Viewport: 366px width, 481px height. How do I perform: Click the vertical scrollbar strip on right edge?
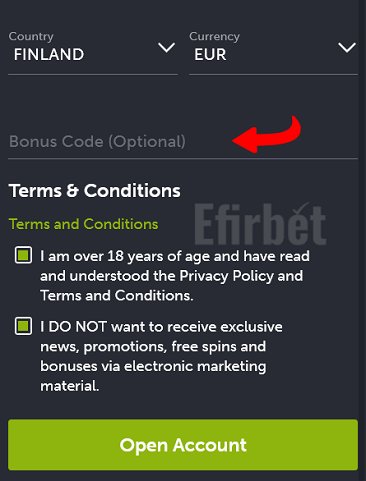(362, 240)
